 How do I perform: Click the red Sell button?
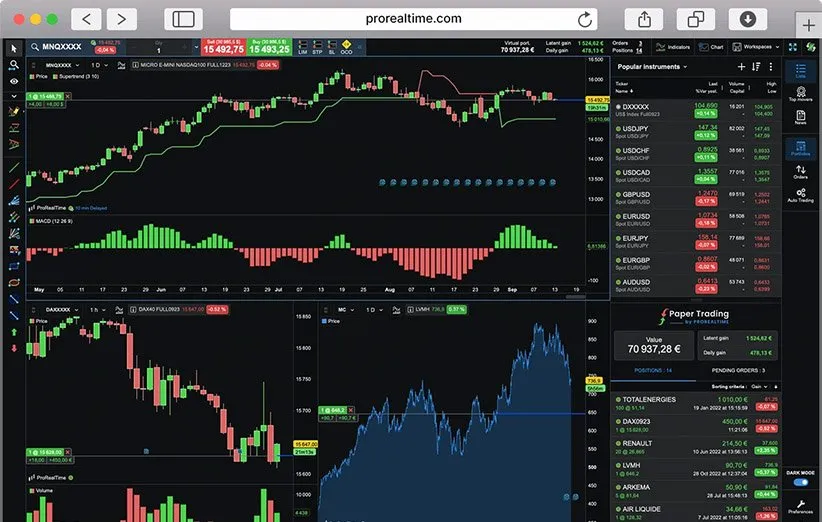click(223, 47)
